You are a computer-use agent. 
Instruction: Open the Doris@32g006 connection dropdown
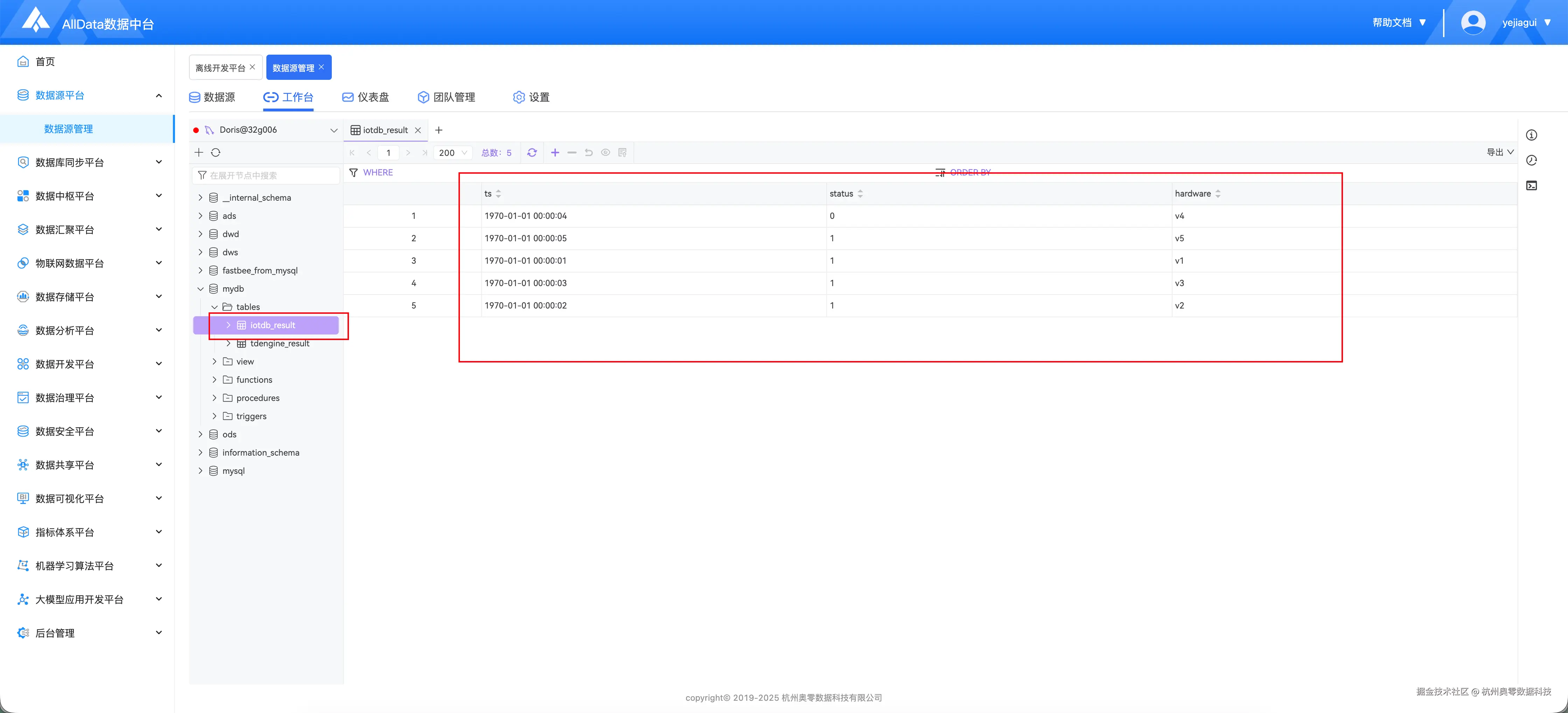[334, 130]
